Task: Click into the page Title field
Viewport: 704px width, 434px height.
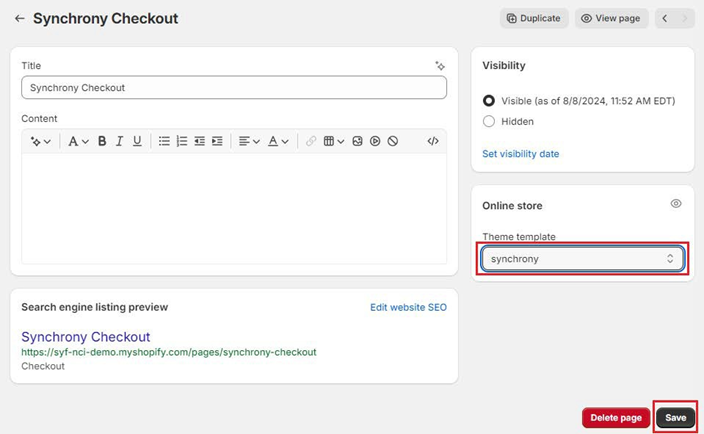Action: click(233, 88)
